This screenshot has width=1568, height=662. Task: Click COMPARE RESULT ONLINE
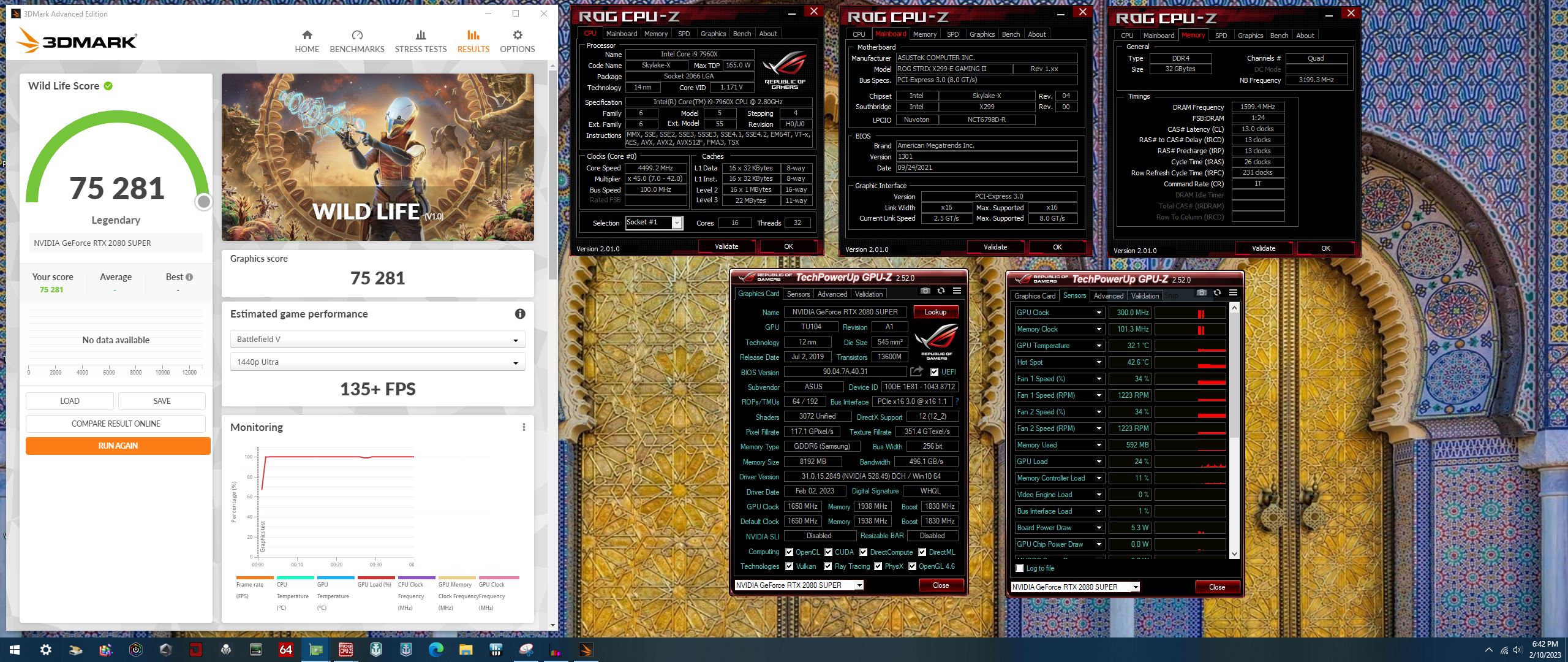click(x=116, y=424)
